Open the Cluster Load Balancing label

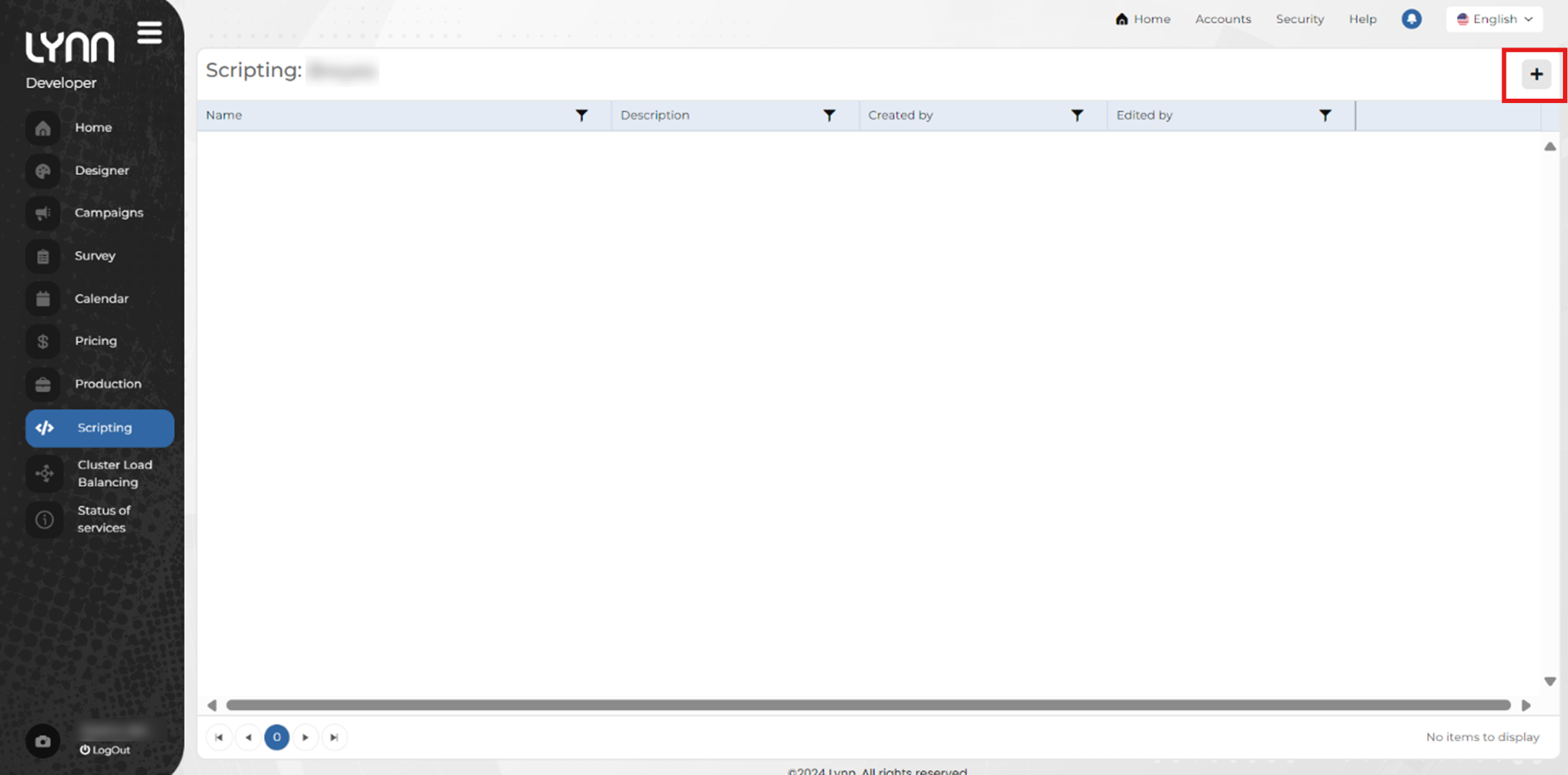coord(115,473)
